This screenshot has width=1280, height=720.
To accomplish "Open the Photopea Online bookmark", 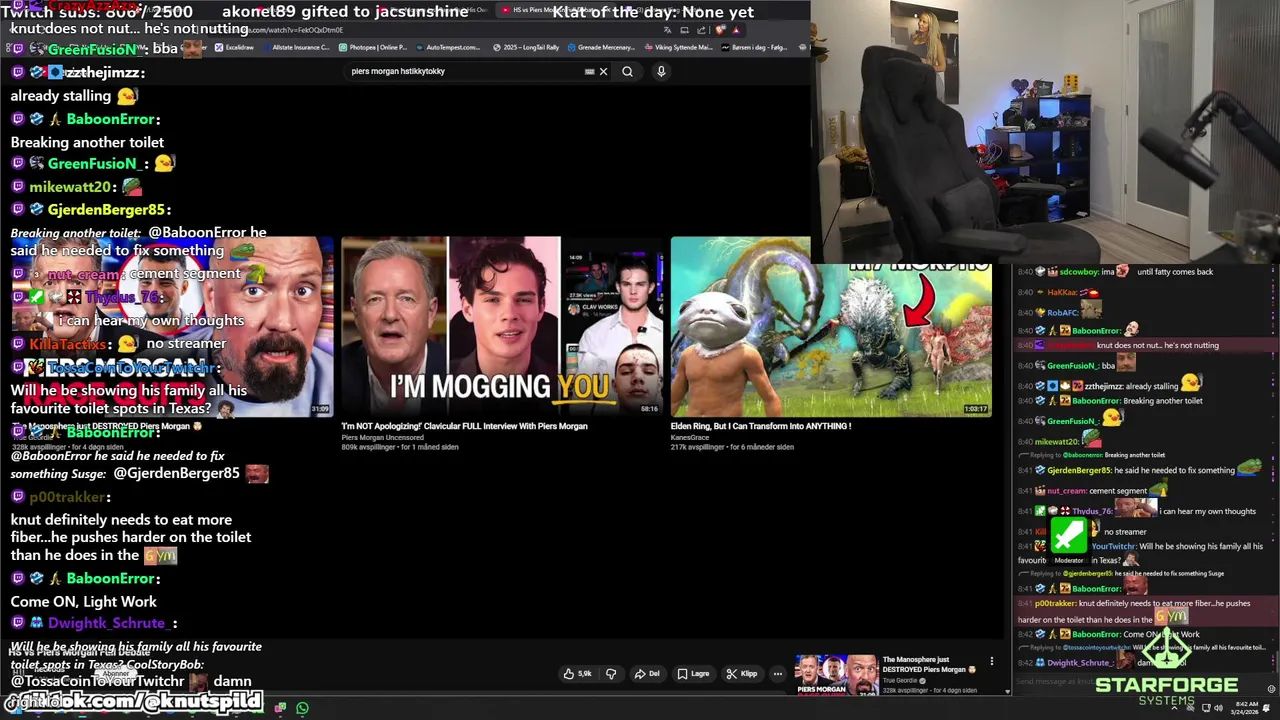I will click(x=373, y=47).
